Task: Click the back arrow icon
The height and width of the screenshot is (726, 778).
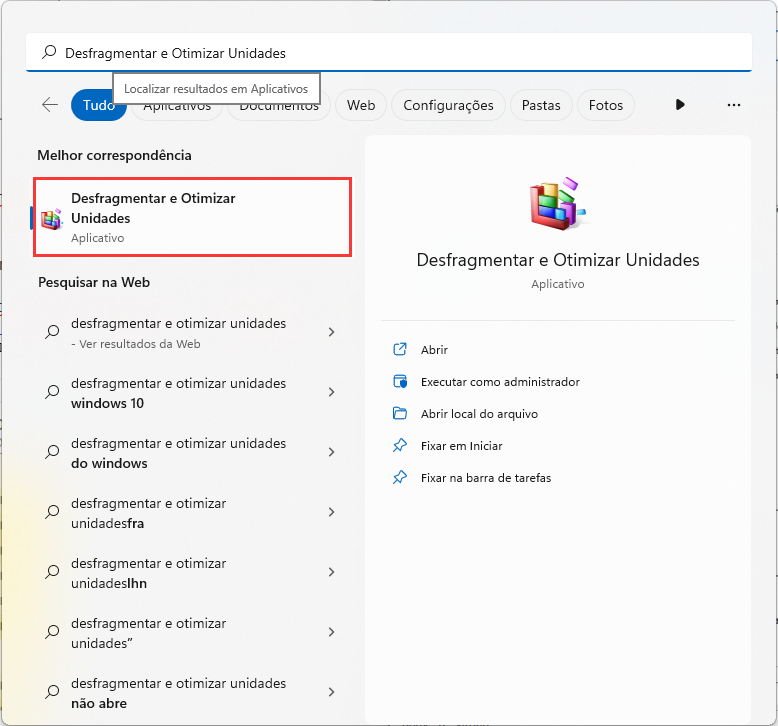Action: click(50, 105)
